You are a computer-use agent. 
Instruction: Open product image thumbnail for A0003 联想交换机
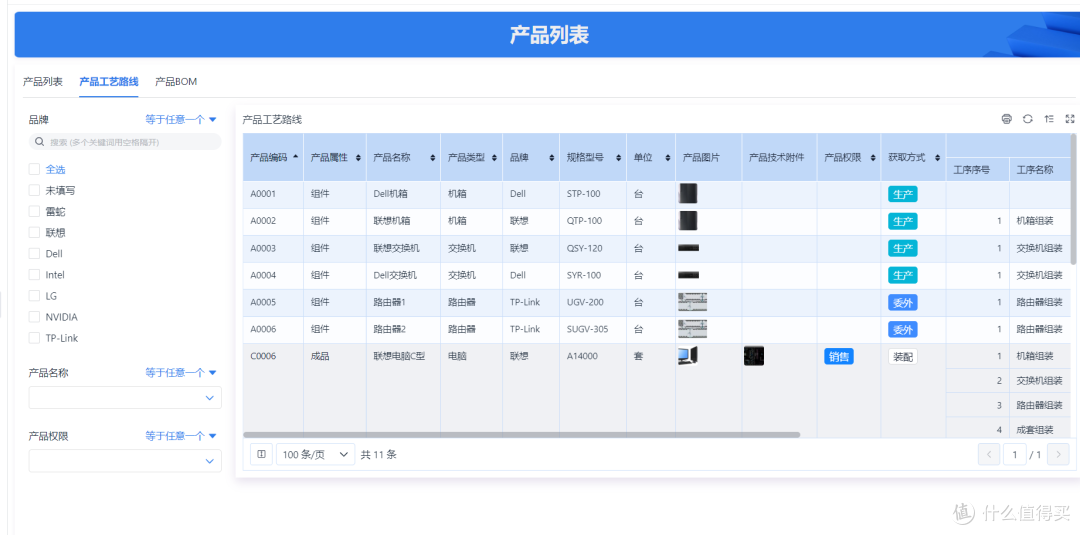[688, 248]
